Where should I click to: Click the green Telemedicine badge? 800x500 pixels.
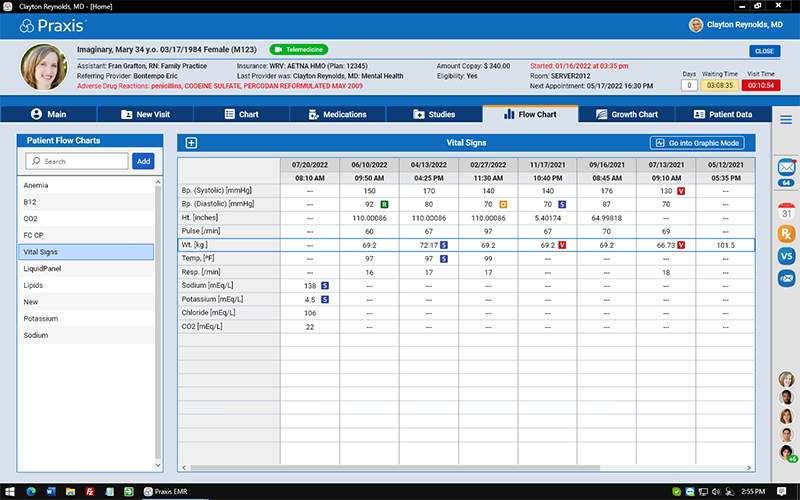click(x=299, y=49)
